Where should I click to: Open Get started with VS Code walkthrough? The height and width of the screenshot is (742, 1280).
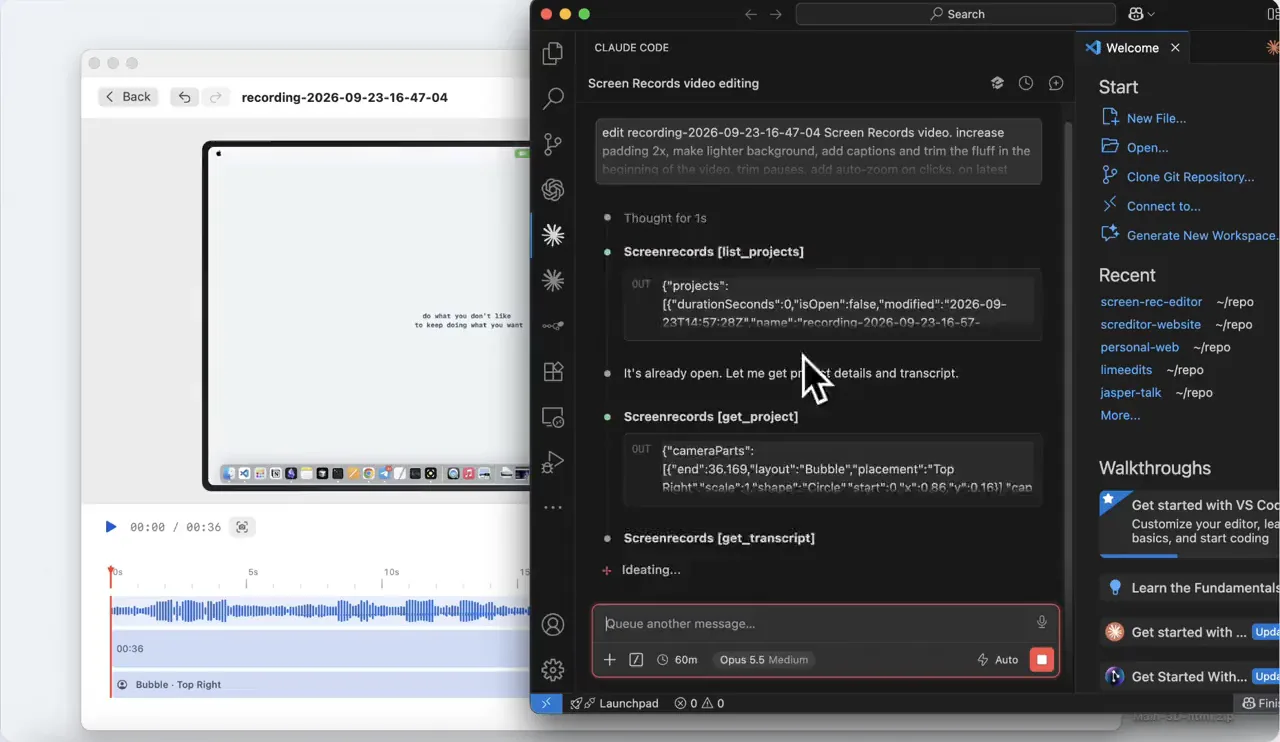coord(1189,522)
